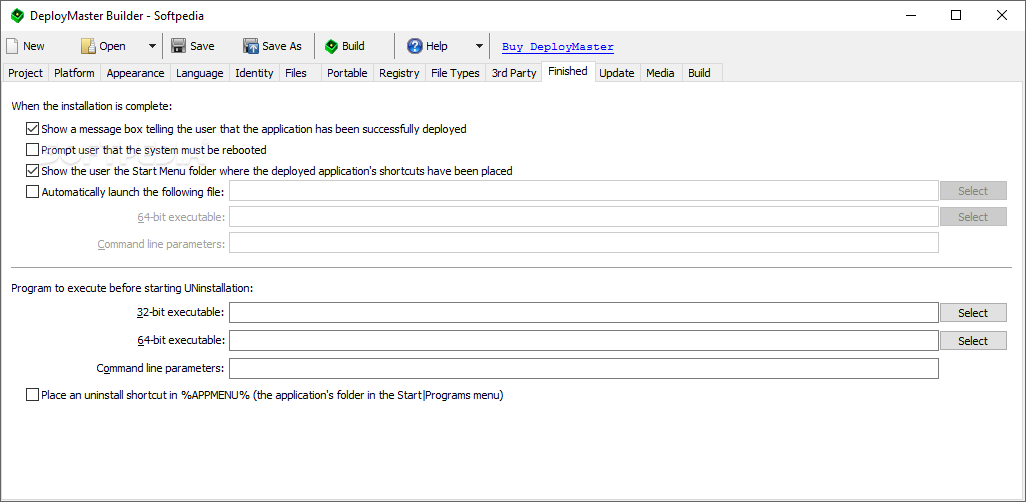Click the New toolbar label
Screen dimensions: 1026x502
[x=34, y=46]
